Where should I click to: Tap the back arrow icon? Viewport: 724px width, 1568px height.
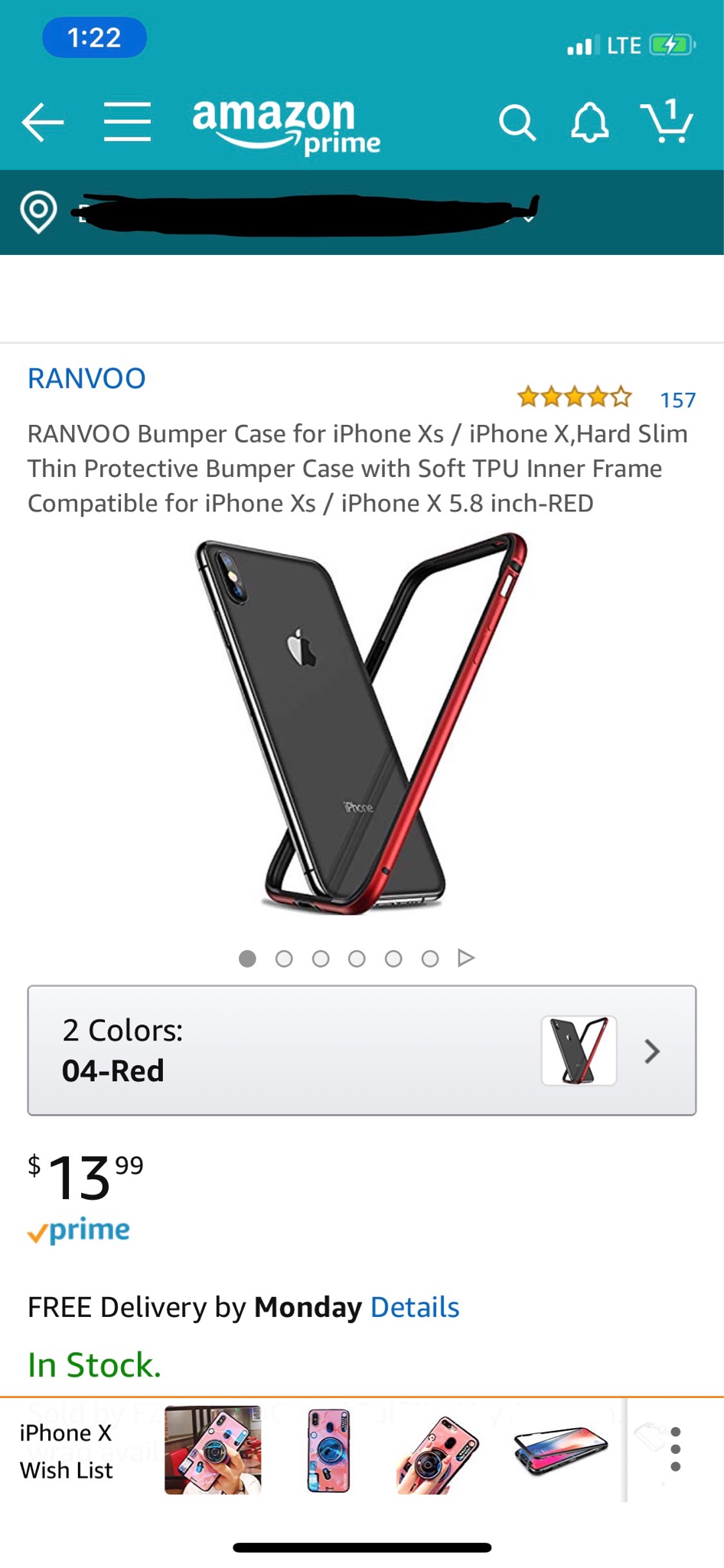click(43, 122)
